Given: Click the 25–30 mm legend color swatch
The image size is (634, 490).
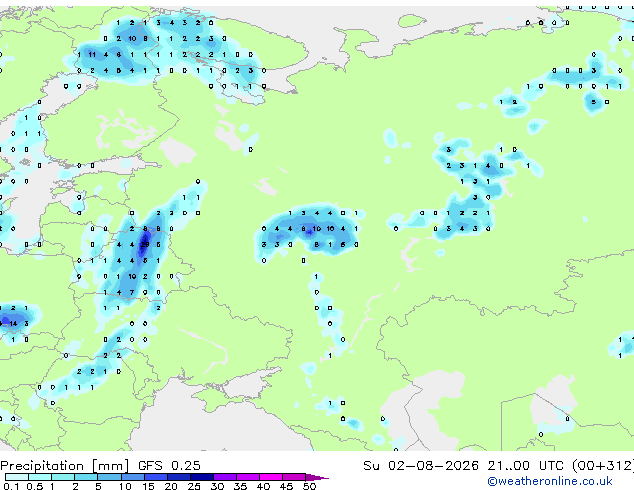Looking at the screenshot, I should (x=202, y=477).
